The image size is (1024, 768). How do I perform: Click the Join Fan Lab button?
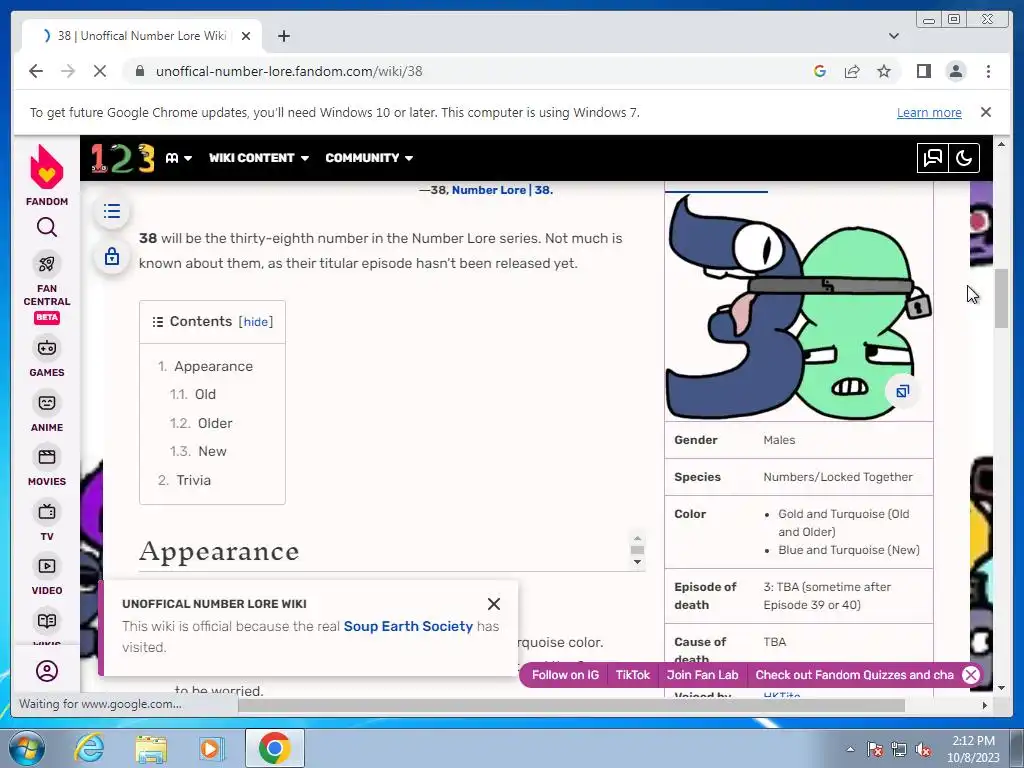tap(702, 675)
